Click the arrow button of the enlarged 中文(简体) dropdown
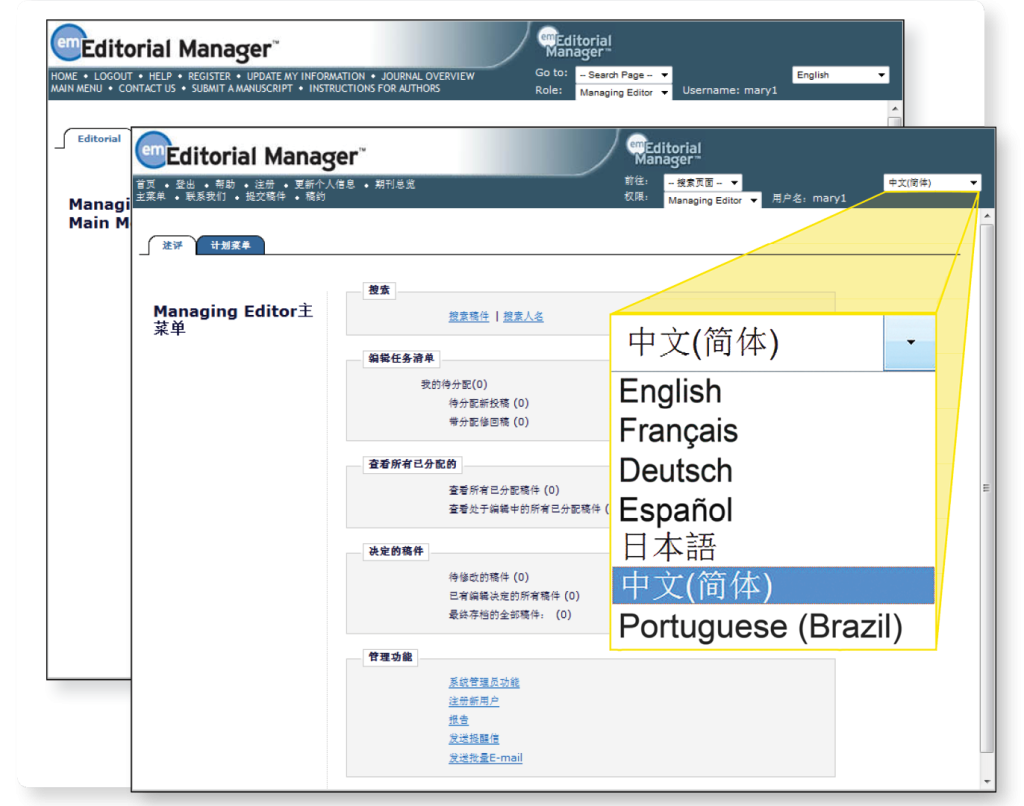The height and width of the screenshot is (806, 1024). (909, 342)
